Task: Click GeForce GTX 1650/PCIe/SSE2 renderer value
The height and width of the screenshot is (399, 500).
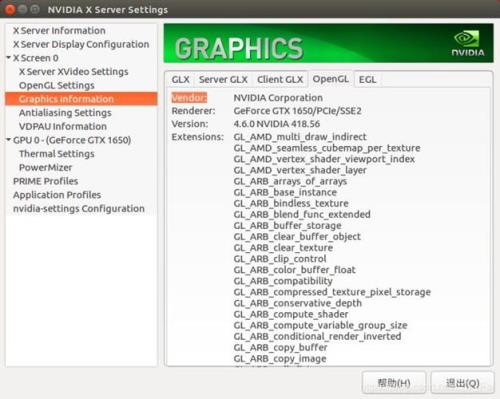Action: click(297, 111)
